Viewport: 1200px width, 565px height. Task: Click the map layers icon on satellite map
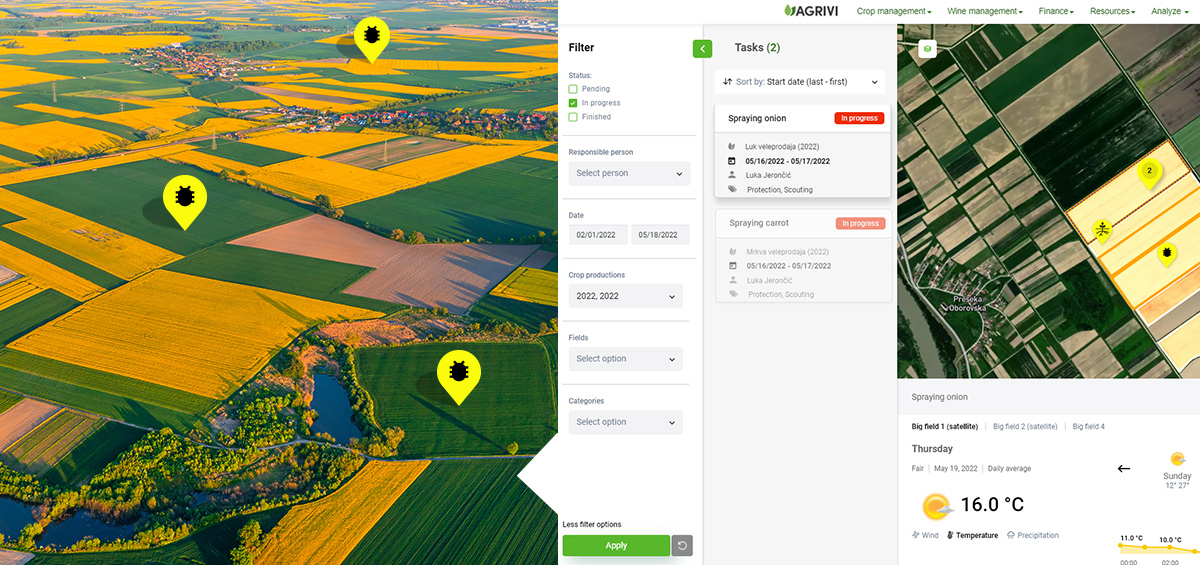click(x=927, y=49)
